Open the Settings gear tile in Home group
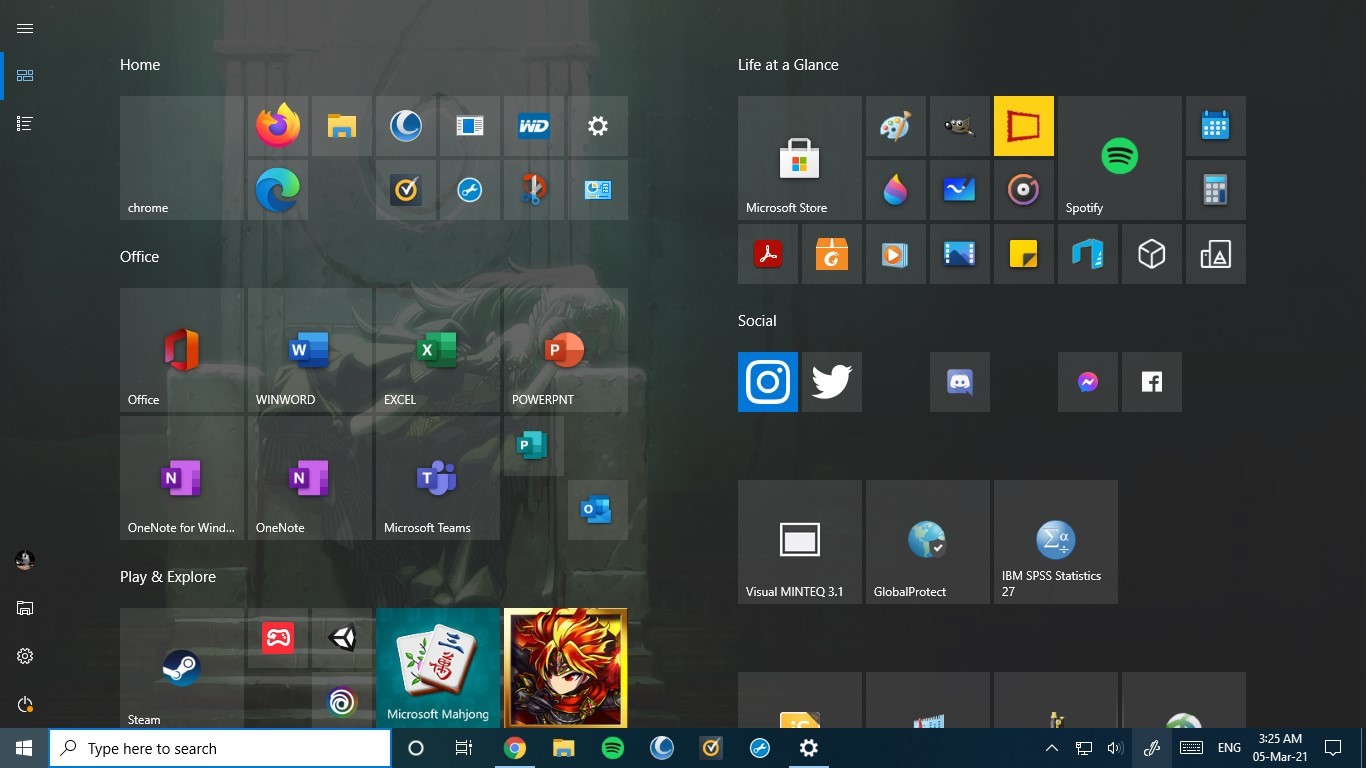This screenshot has width=1366, height=768. [598, 126]
